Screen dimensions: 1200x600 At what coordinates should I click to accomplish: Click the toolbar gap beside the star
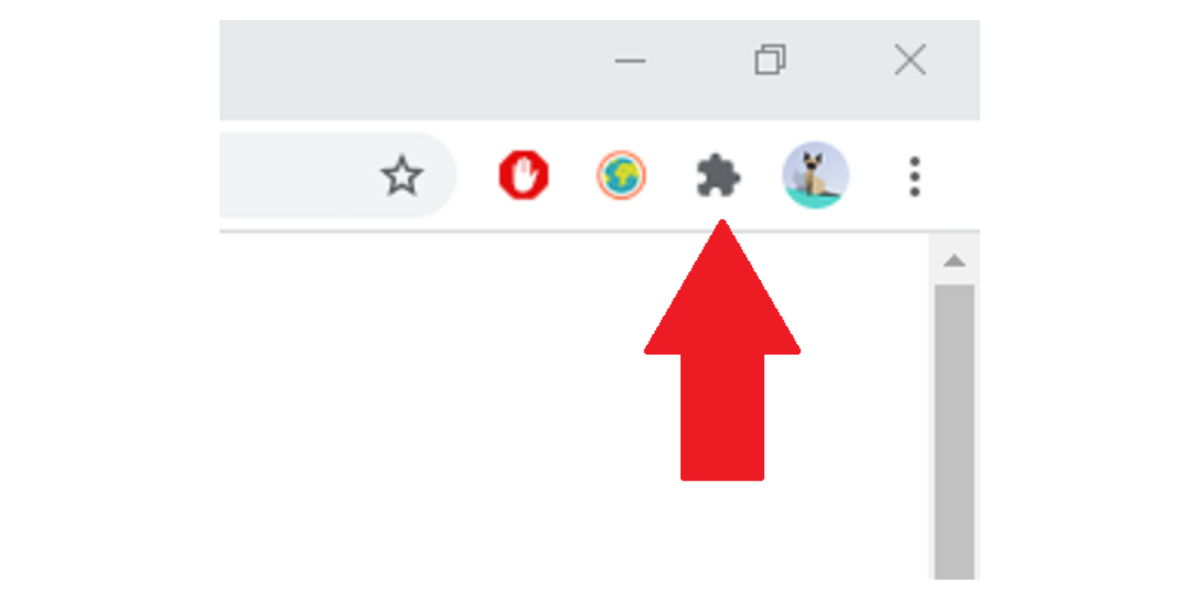point(477,176)
